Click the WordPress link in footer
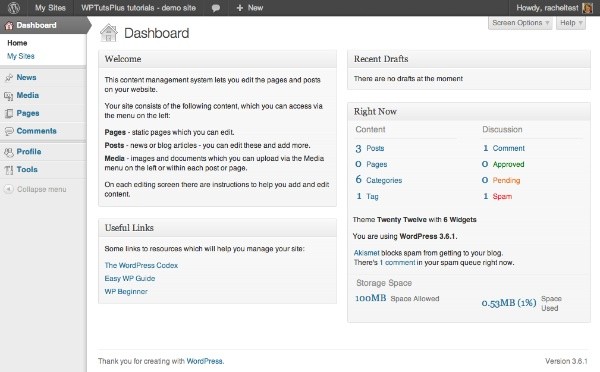600x372 pixels. (x=204, y=361)
